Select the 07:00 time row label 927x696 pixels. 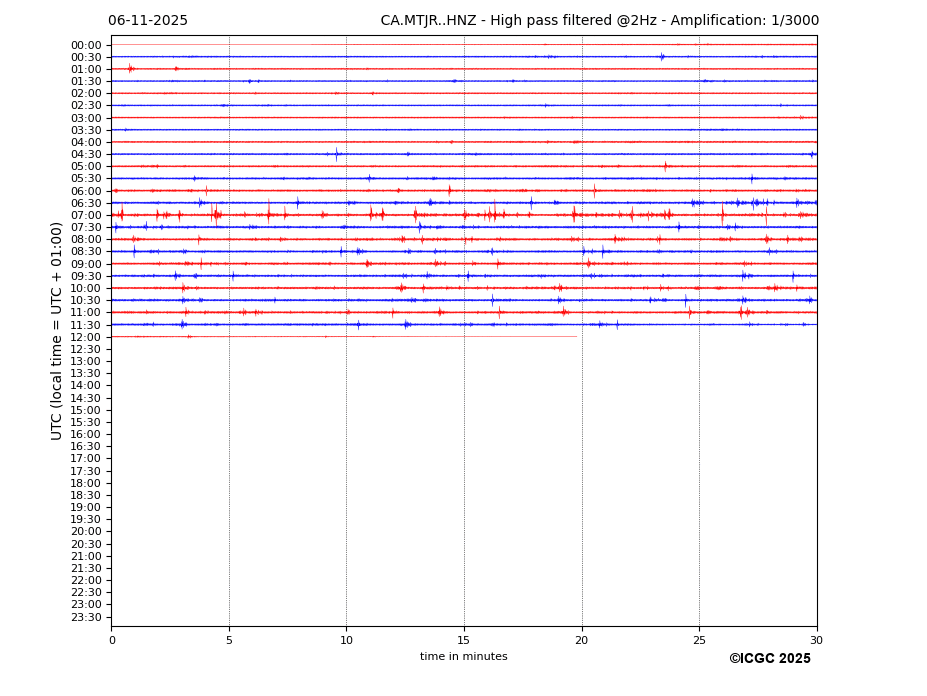coord(86,215)
